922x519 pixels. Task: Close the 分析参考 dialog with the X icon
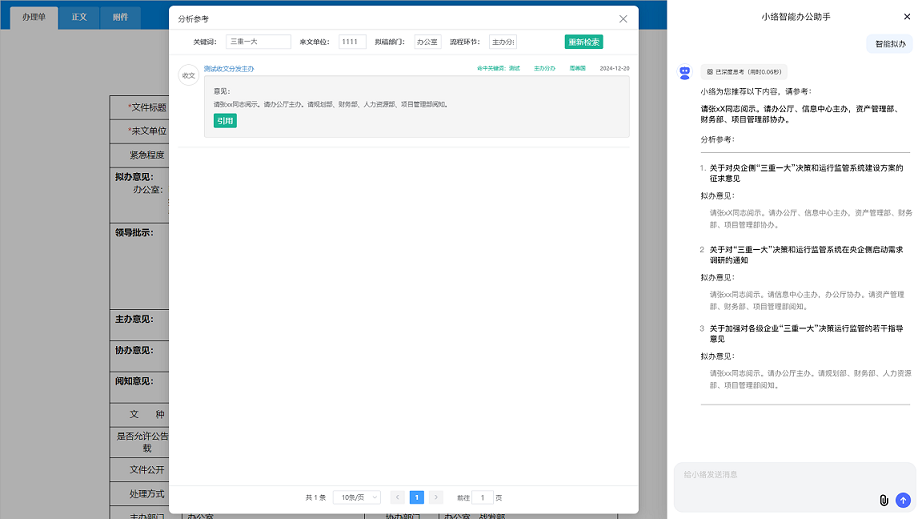(x=623, y=19)
